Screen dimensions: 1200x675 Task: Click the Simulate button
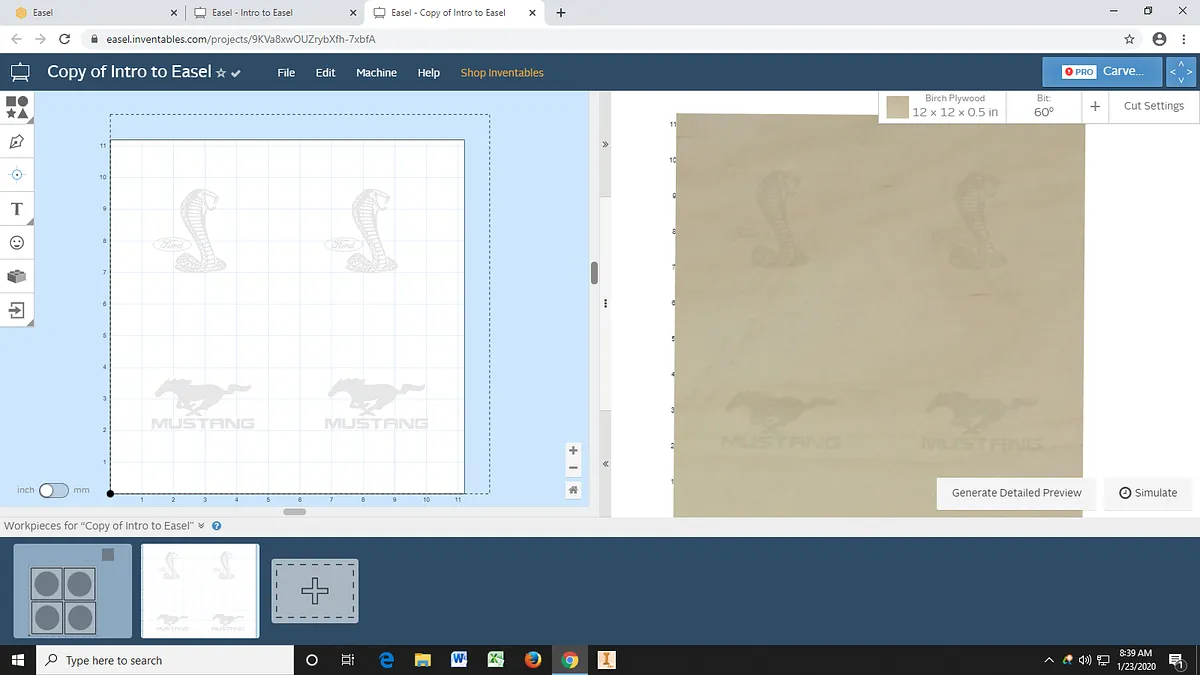1148,493
